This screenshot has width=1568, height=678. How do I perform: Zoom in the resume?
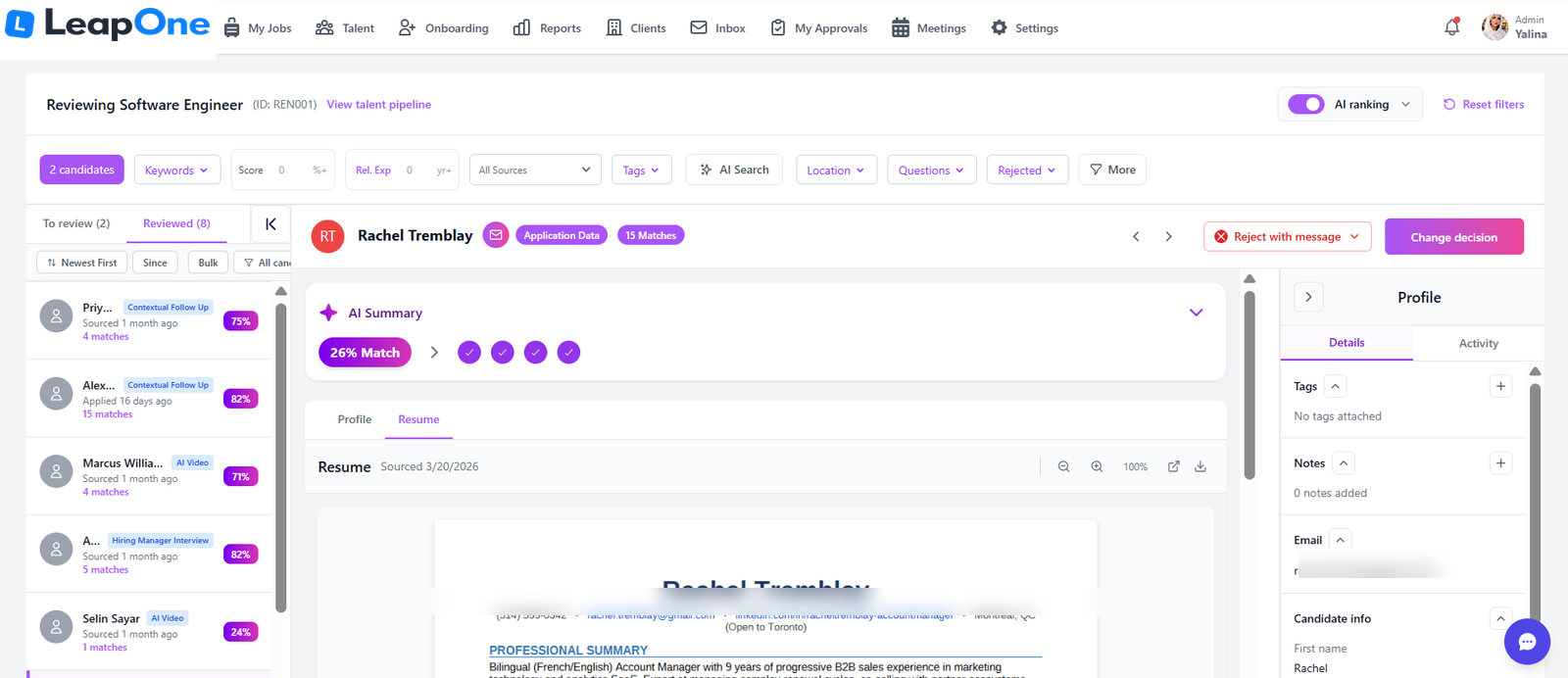click(x=1097, y=466)
